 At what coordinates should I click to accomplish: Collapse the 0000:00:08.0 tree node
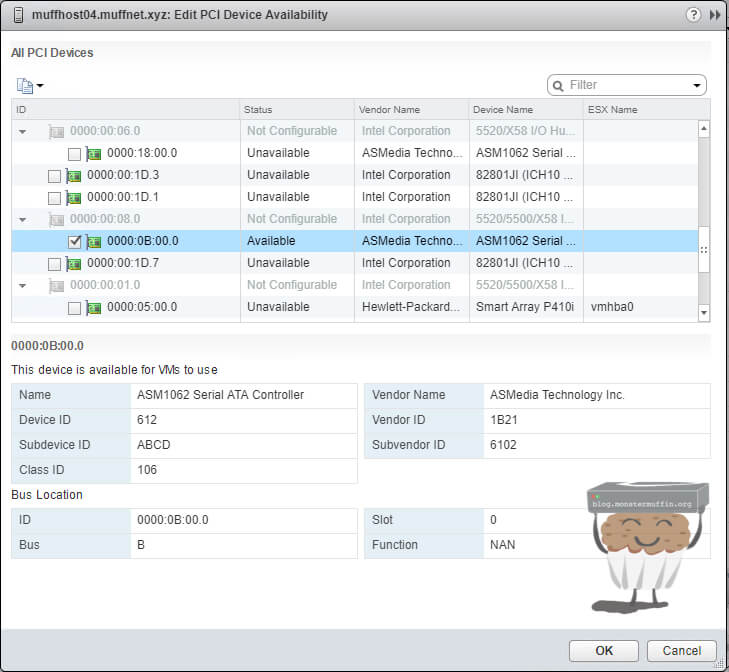click(x=22, y=219)
